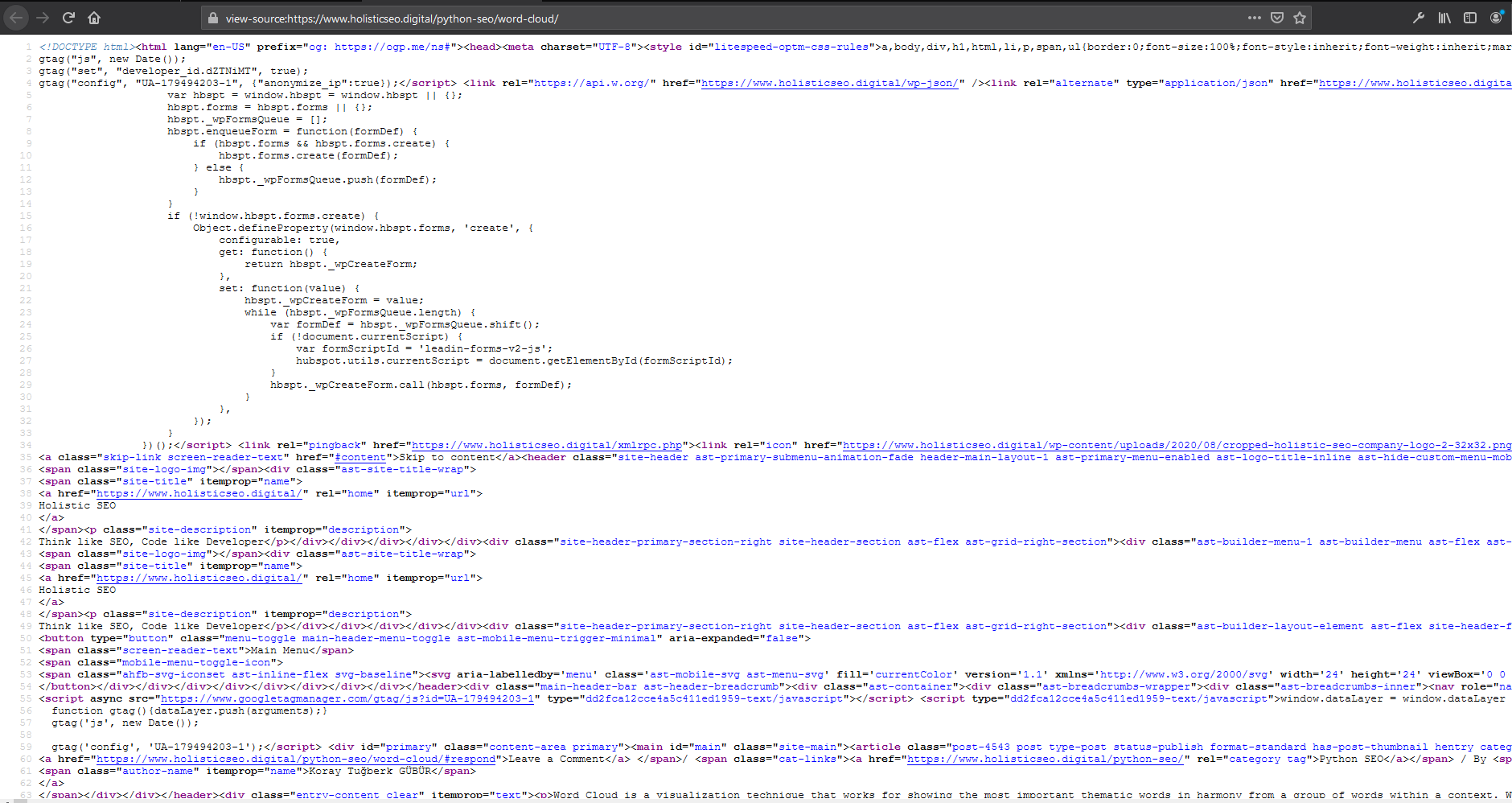The image size is (1512, 803).
Task: Navigate back to the previous page
Action: coord(15,17)
